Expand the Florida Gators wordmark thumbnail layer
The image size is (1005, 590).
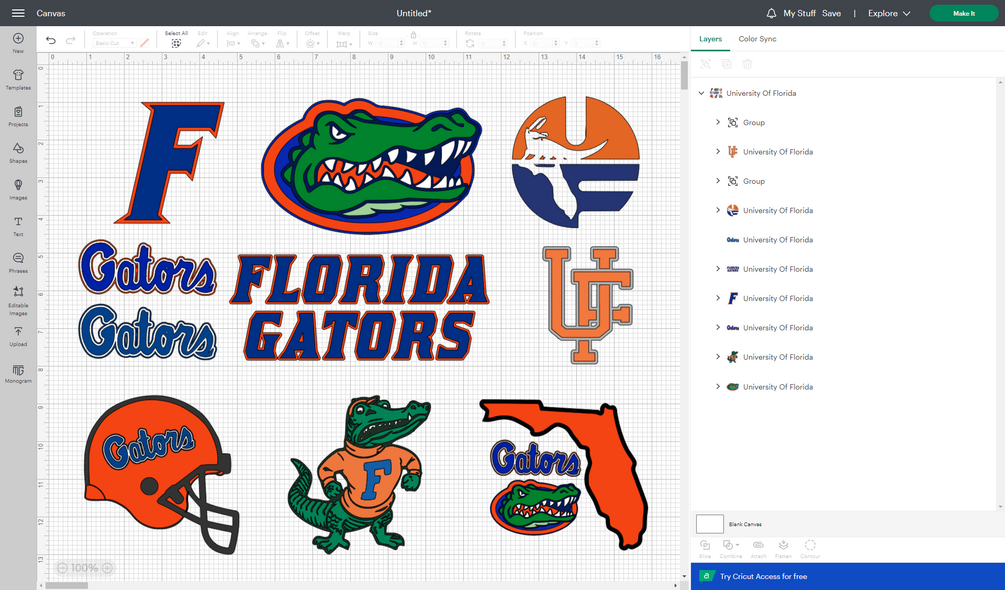(x=718, y=268)
